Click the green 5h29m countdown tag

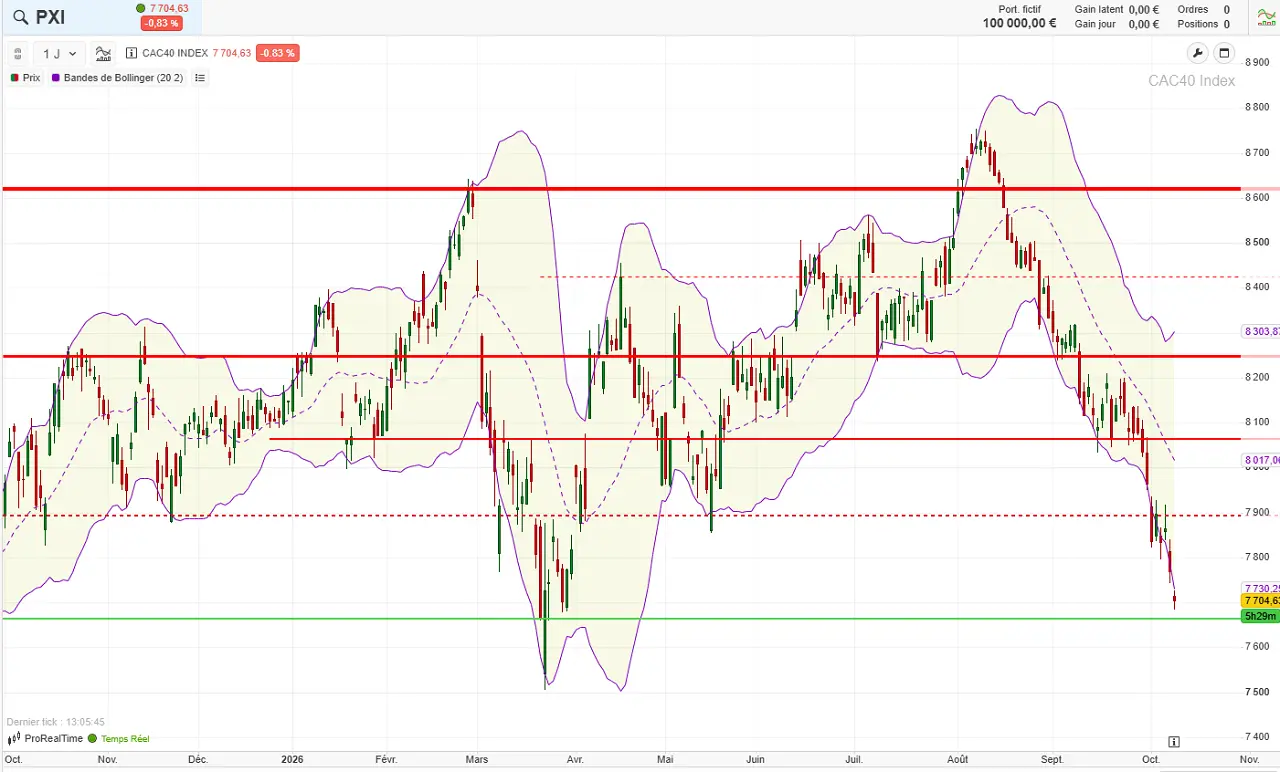(1260, 616)
